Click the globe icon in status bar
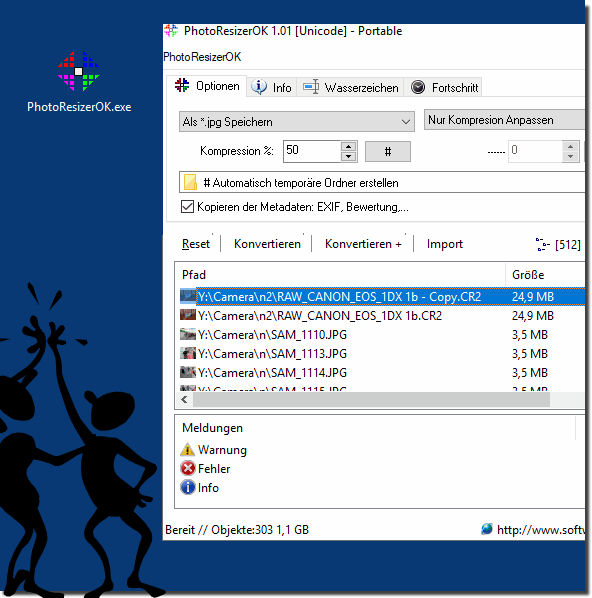 [487, 529]
